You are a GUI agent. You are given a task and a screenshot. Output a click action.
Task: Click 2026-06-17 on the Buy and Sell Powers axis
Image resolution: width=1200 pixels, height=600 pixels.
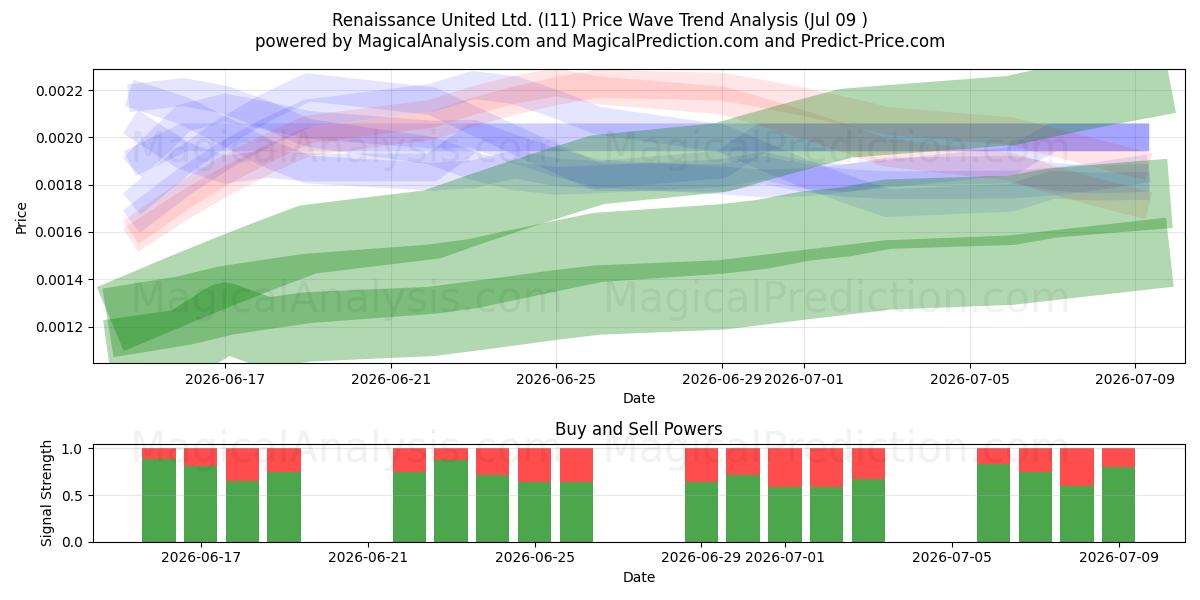201,557
